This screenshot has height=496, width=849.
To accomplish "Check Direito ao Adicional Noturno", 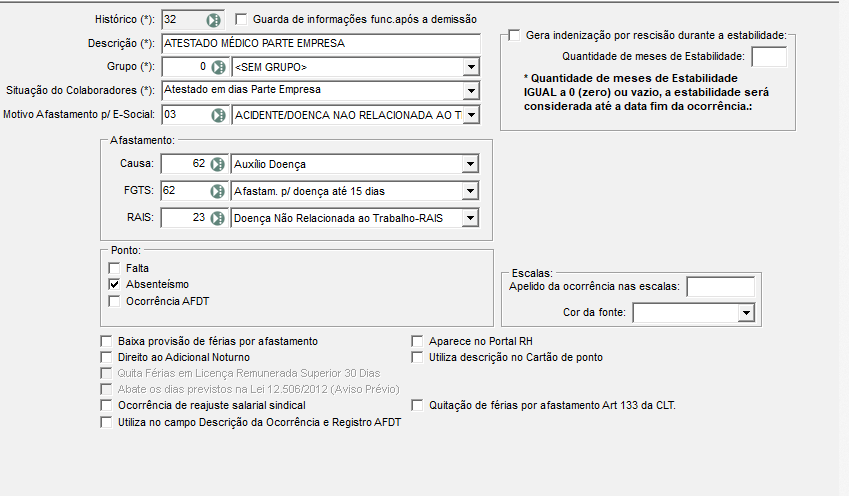I will [106, 357].
